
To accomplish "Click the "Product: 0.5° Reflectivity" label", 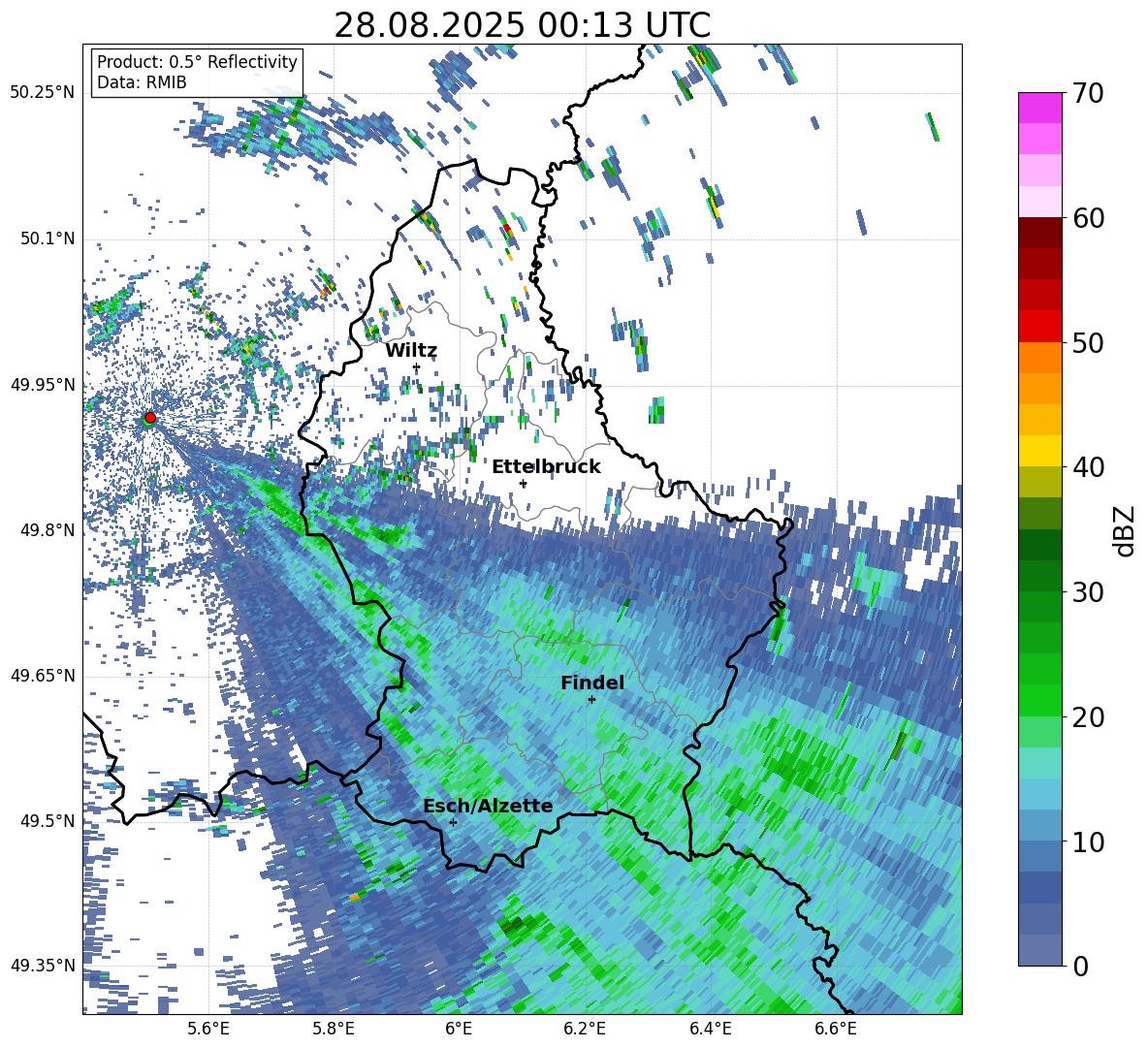I will [197, 61].
